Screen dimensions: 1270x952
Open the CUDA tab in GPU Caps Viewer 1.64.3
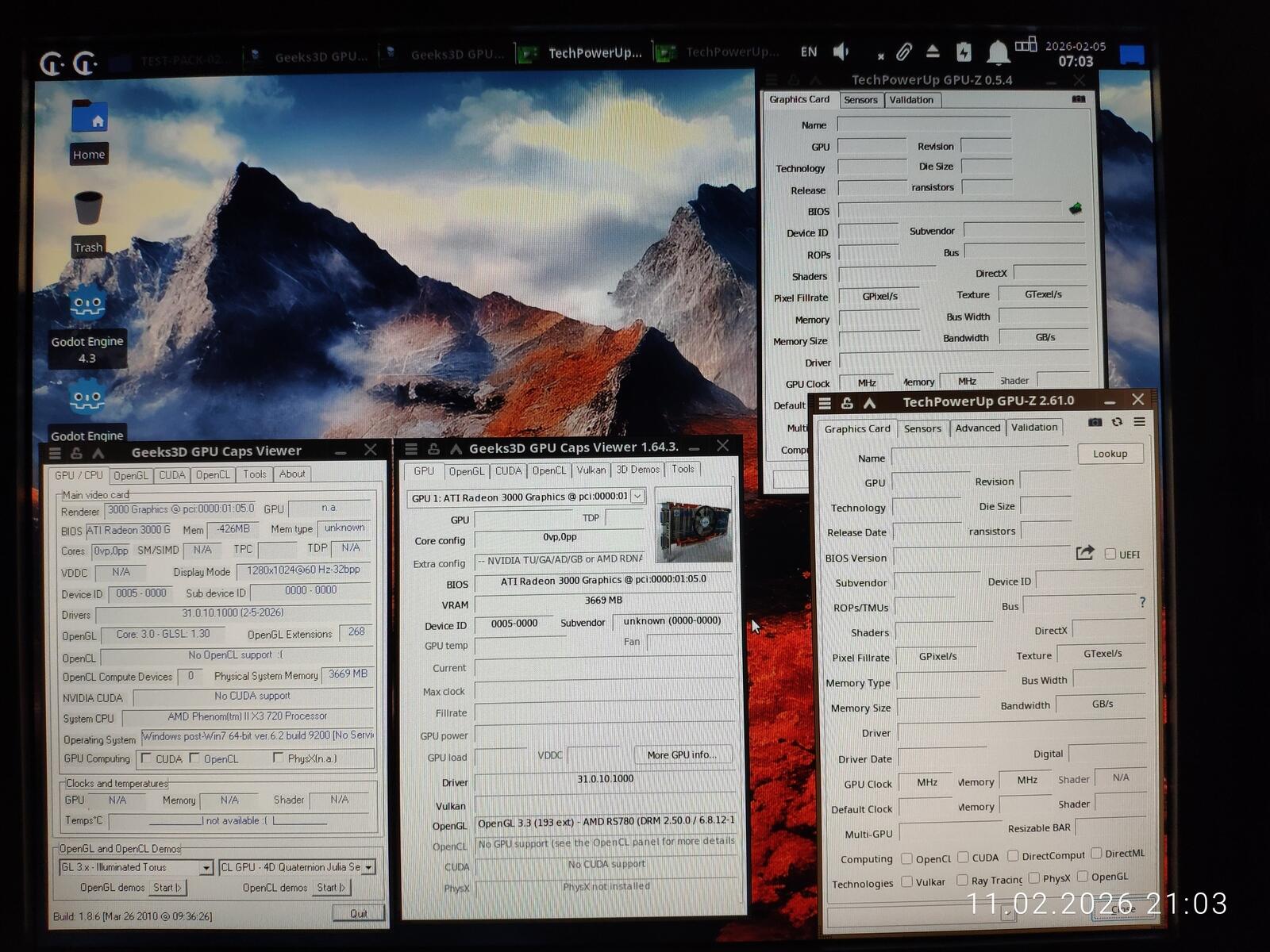click(x=508, y=470)
